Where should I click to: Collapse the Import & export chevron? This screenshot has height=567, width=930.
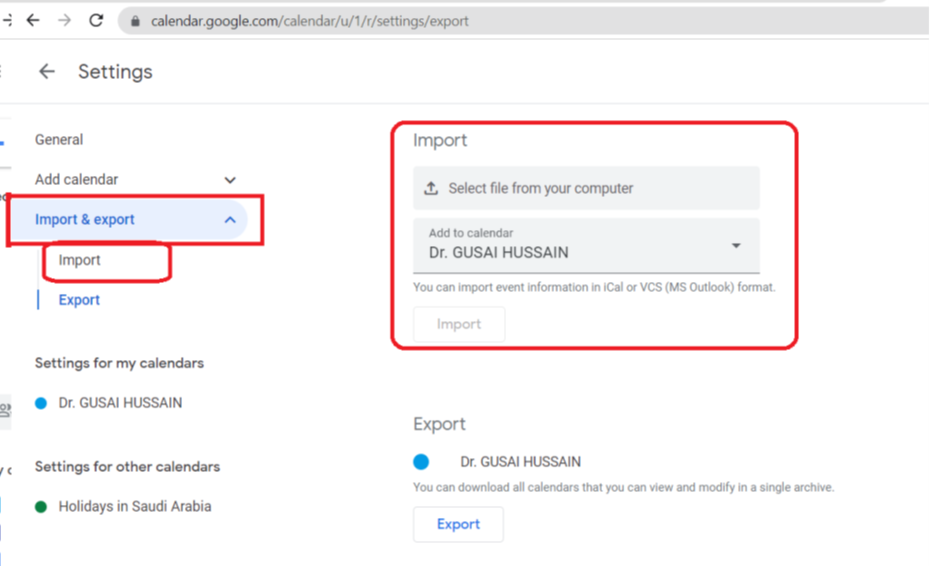(x=230, y=220)
